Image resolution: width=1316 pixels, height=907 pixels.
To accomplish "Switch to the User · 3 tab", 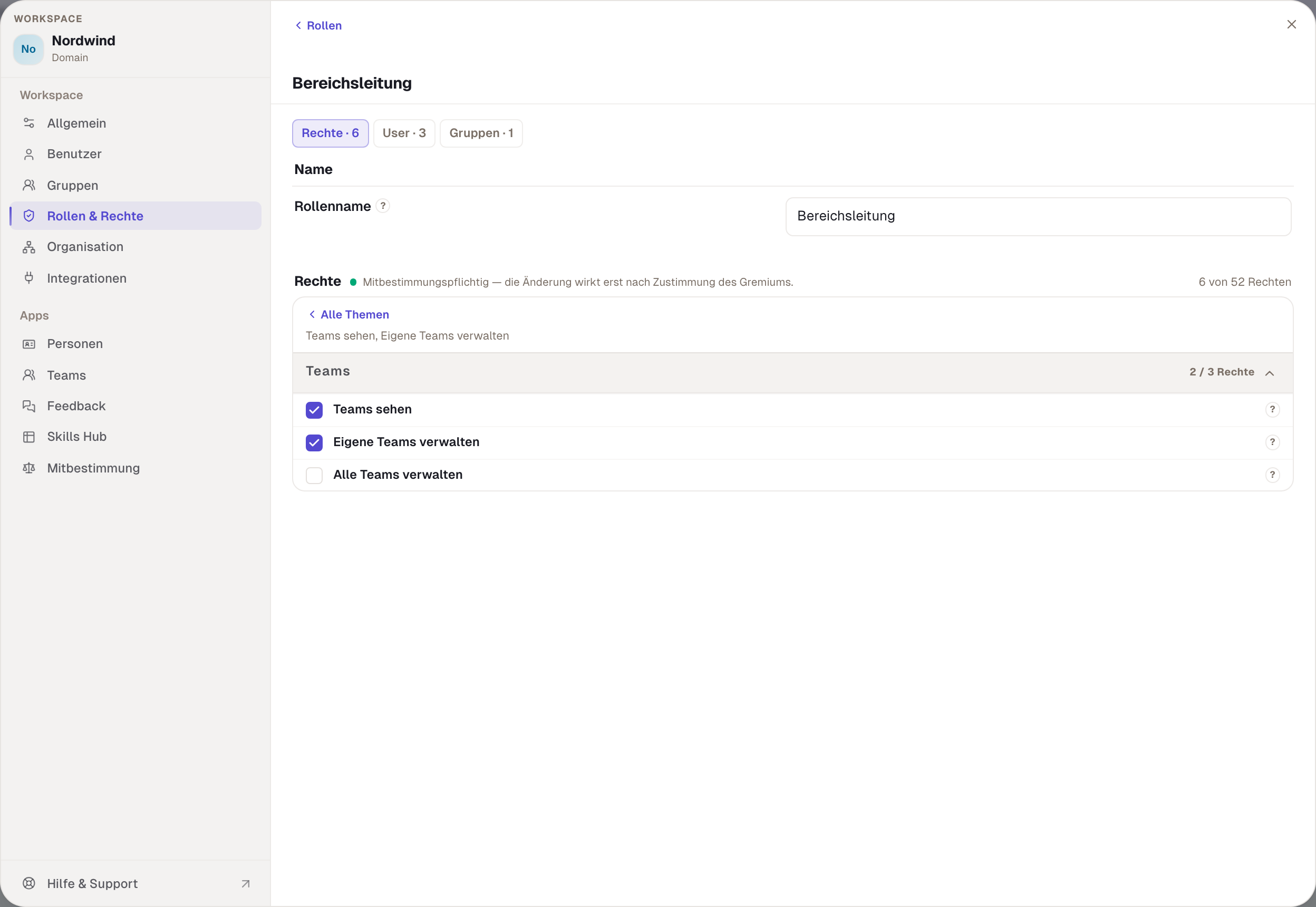I will (x=404, y=133).
